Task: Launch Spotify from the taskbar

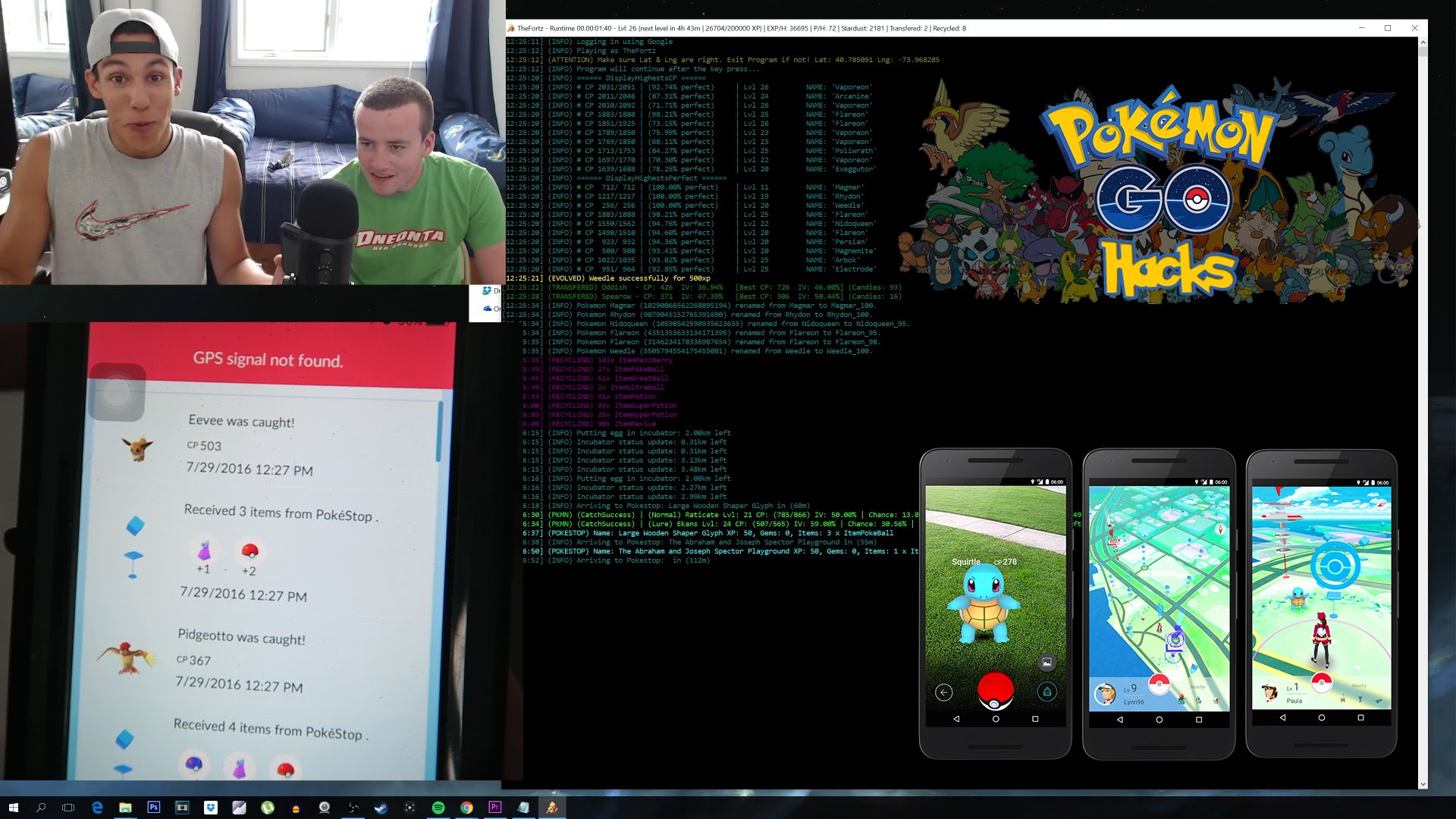Action: [x=438, y=808]
